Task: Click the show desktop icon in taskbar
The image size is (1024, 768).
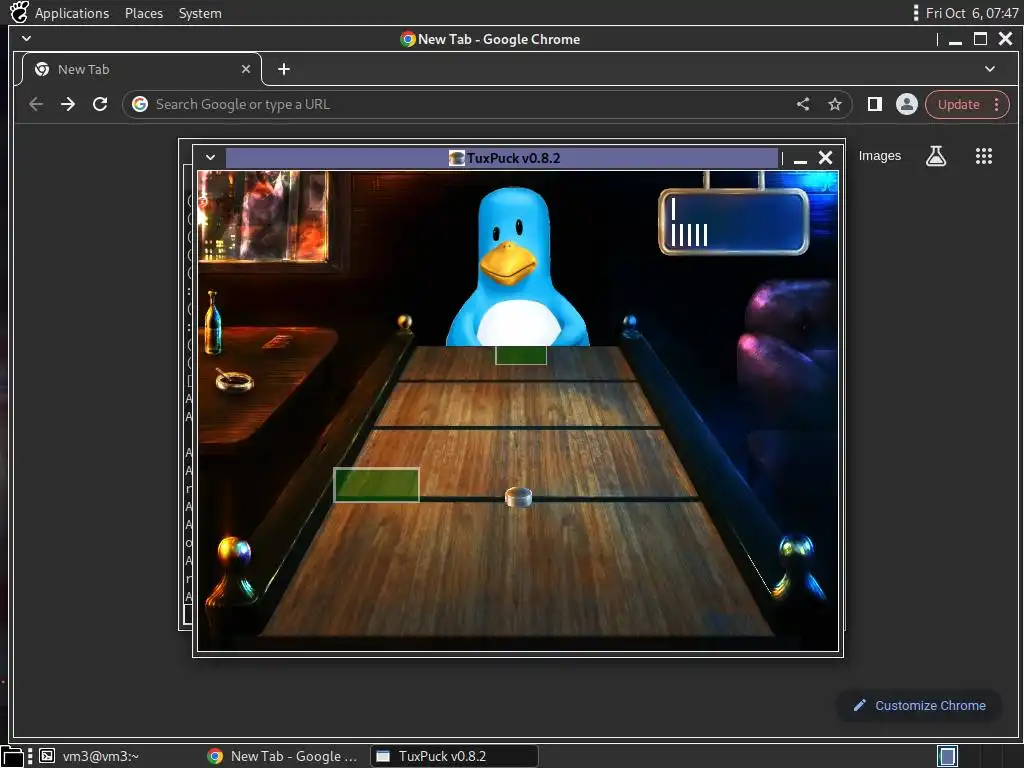Action: pos(12,756)
